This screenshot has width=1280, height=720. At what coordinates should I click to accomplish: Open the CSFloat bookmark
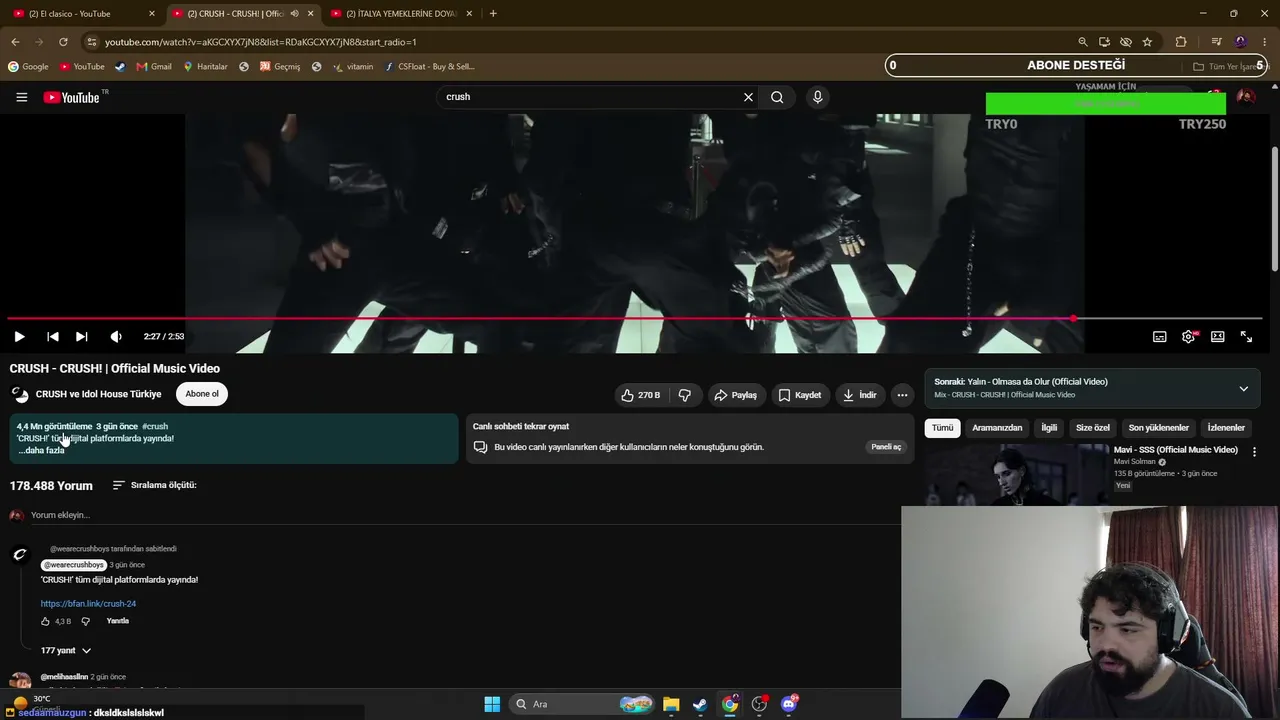(x=429, y=67)
